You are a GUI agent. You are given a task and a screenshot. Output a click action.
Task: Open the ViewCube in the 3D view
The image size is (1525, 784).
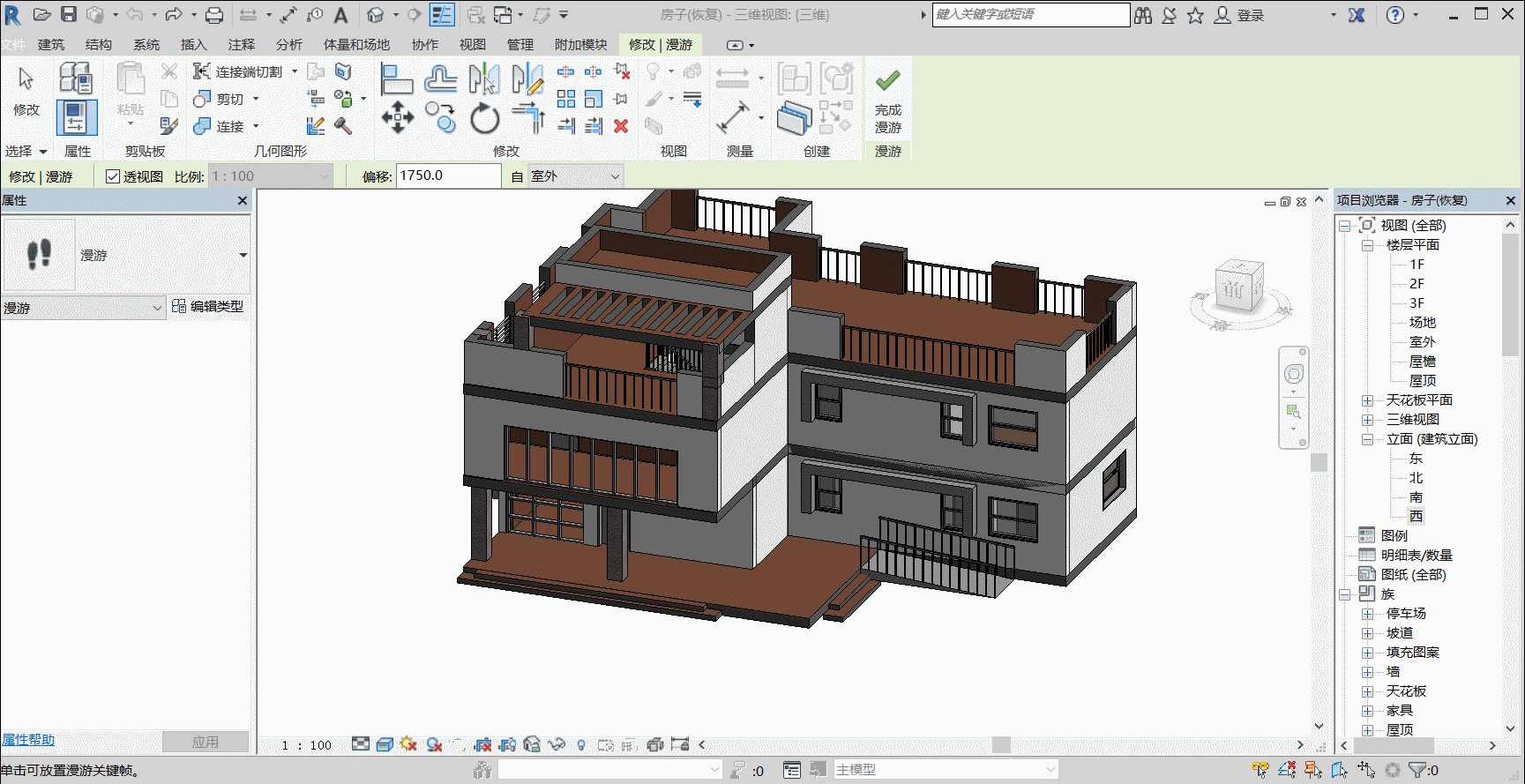click(1238, 286)
